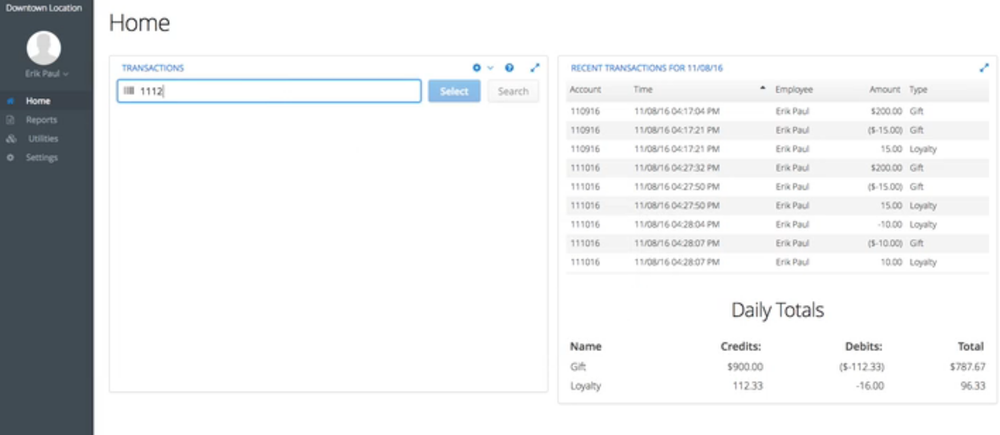The width and height of the screenshot is (1000, 435).
Task: Click the 10.00 Loyalty amount at 04:28:07
Action: tap(891, 262)
